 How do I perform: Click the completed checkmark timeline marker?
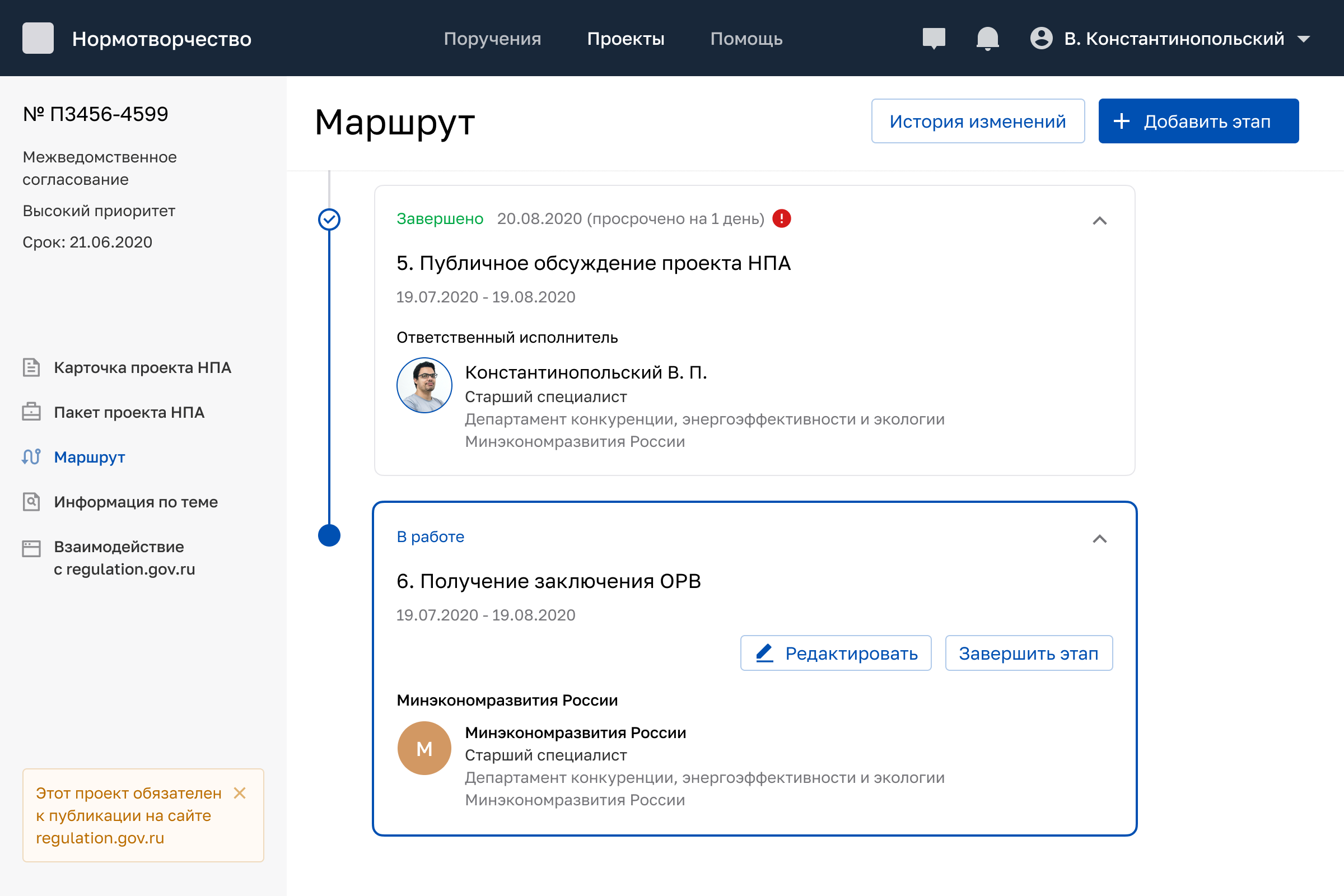coord(329,220)
